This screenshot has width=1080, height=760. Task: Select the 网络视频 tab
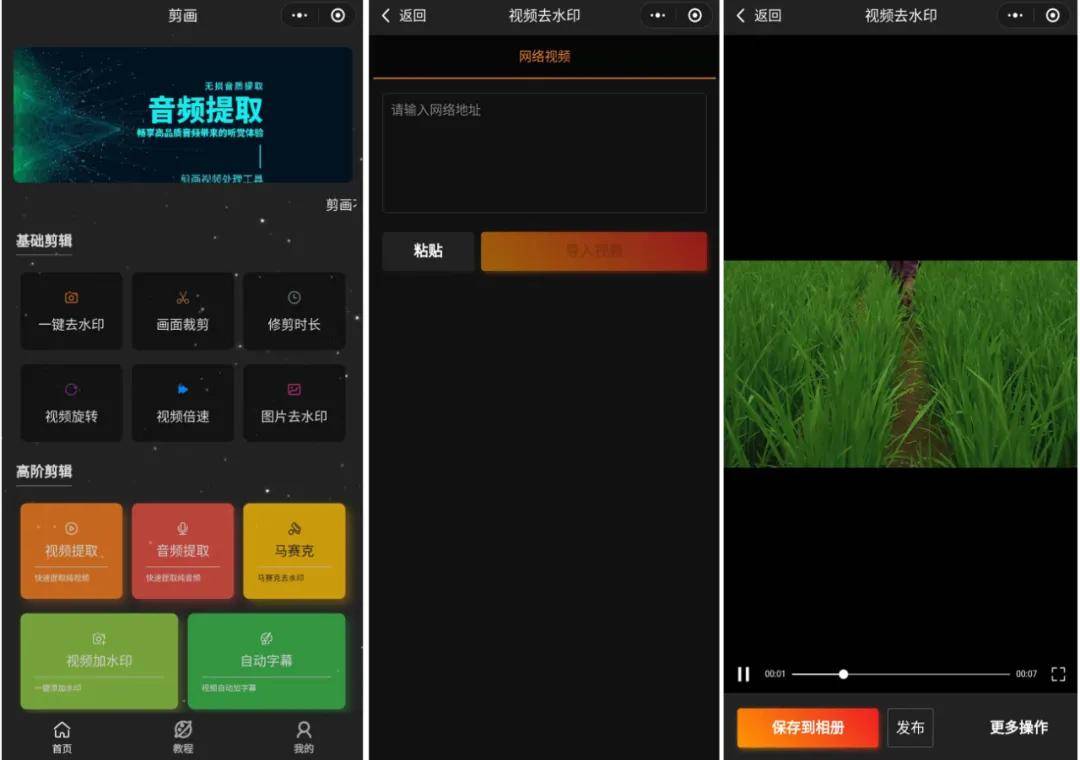(x=544, y=57)
